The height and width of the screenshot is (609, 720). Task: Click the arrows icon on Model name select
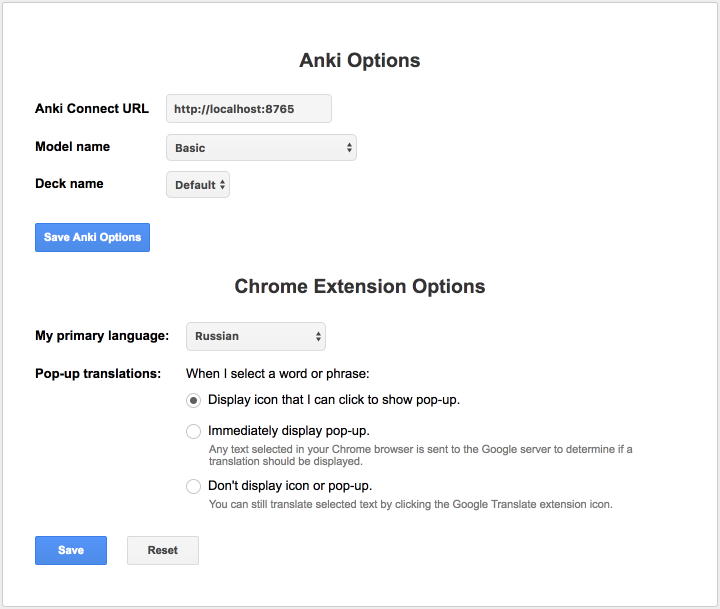349,147
